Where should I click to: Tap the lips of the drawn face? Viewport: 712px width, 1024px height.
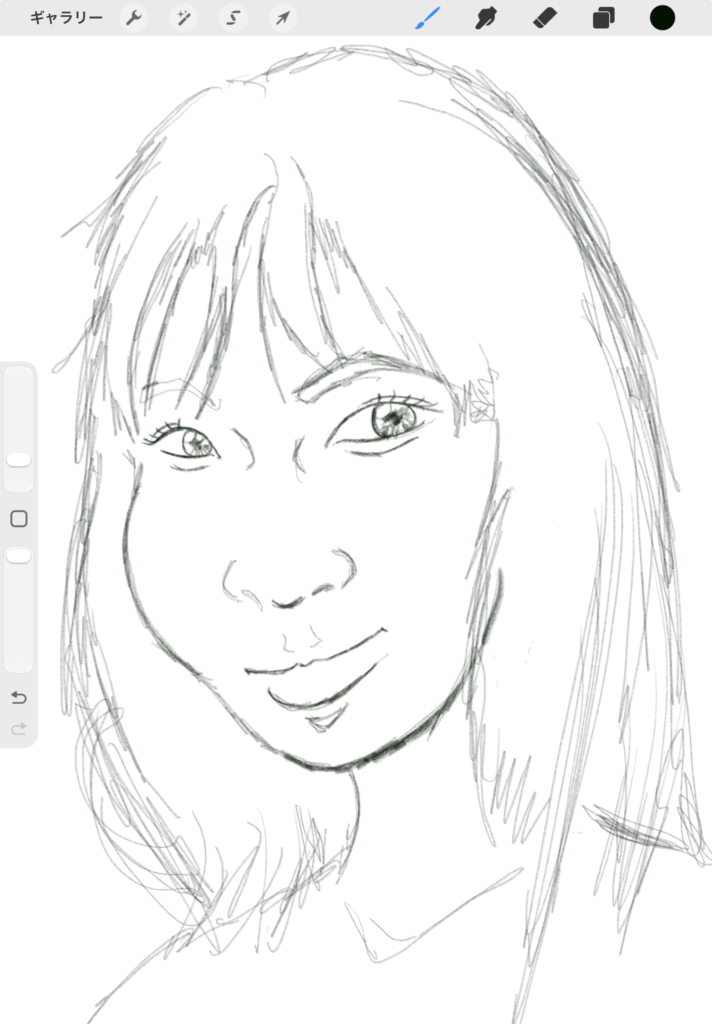click(315, 665)
